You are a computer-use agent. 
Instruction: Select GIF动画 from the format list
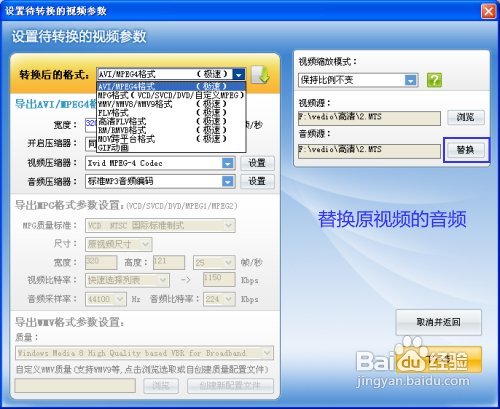171,147
